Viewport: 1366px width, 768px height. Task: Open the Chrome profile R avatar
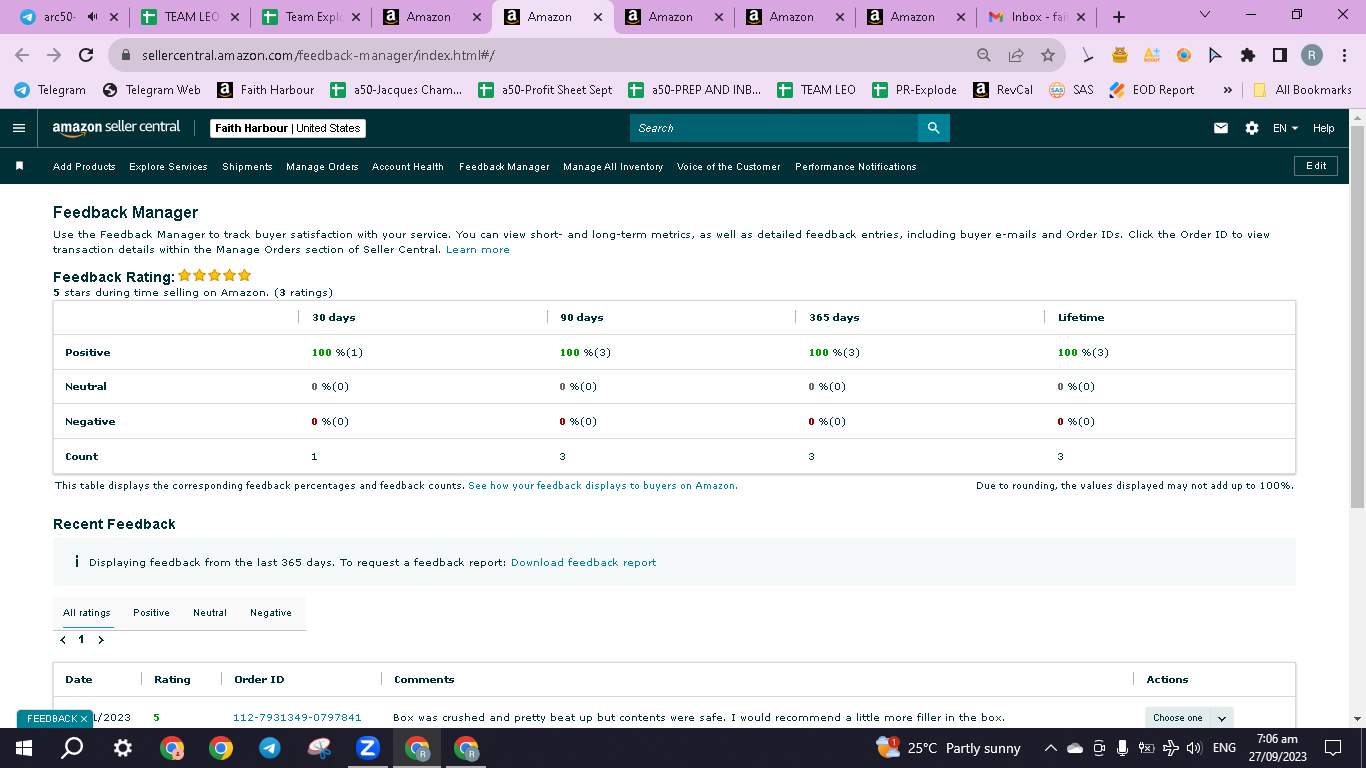click(x=1312, y=56)
